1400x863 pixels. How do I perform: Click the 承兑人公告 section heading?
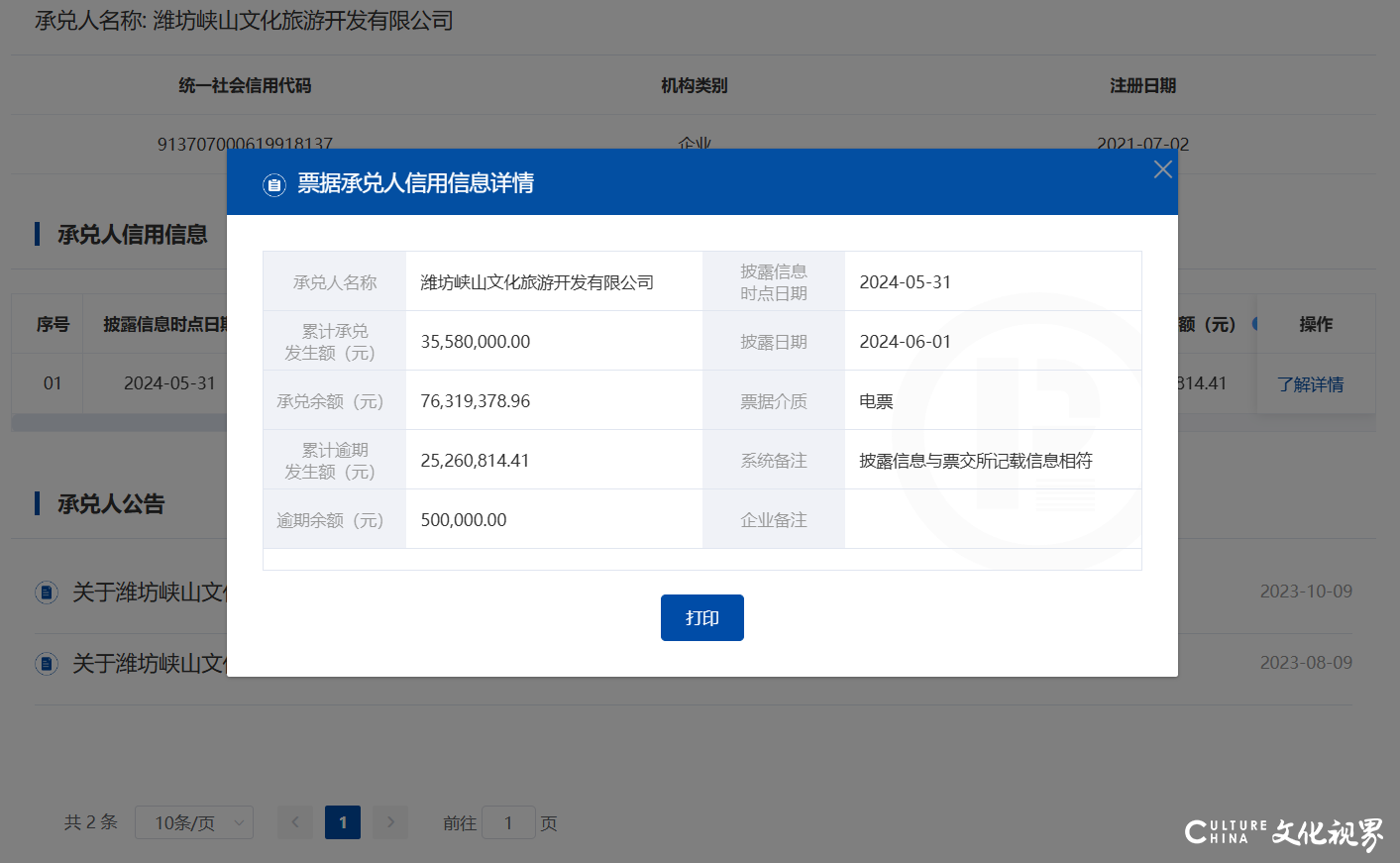coord(111,504)
